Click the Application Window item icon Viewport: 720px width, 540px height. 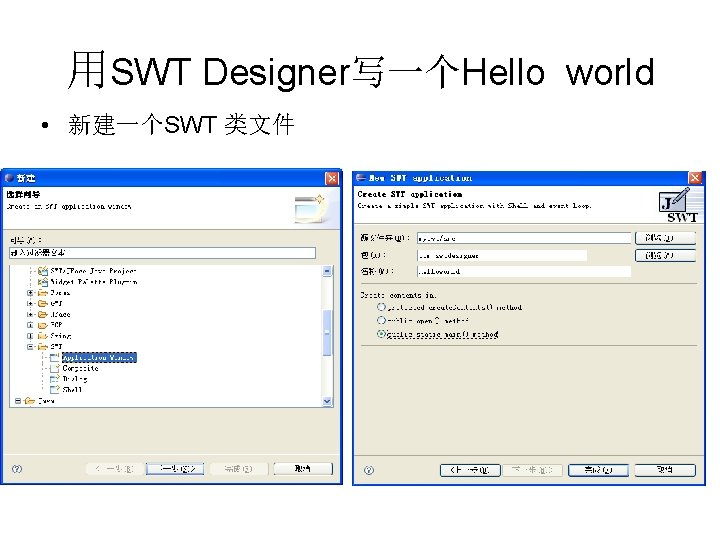(55, 357)
